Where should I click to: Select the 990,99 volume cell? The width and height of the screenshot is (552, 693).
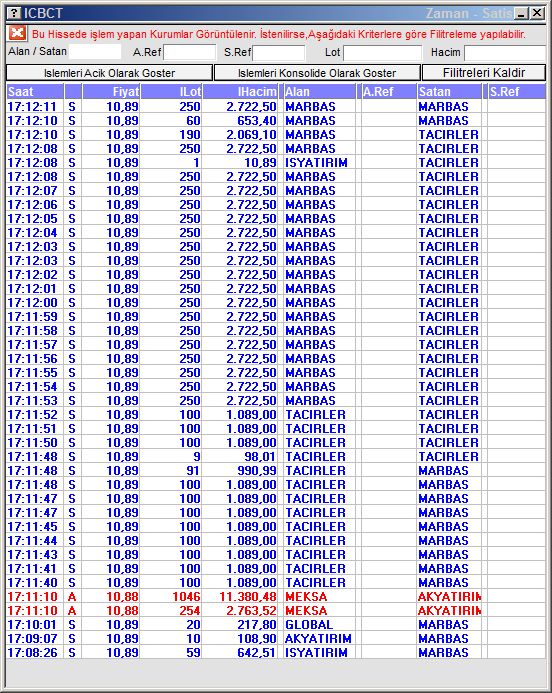(x=240, y=471)
